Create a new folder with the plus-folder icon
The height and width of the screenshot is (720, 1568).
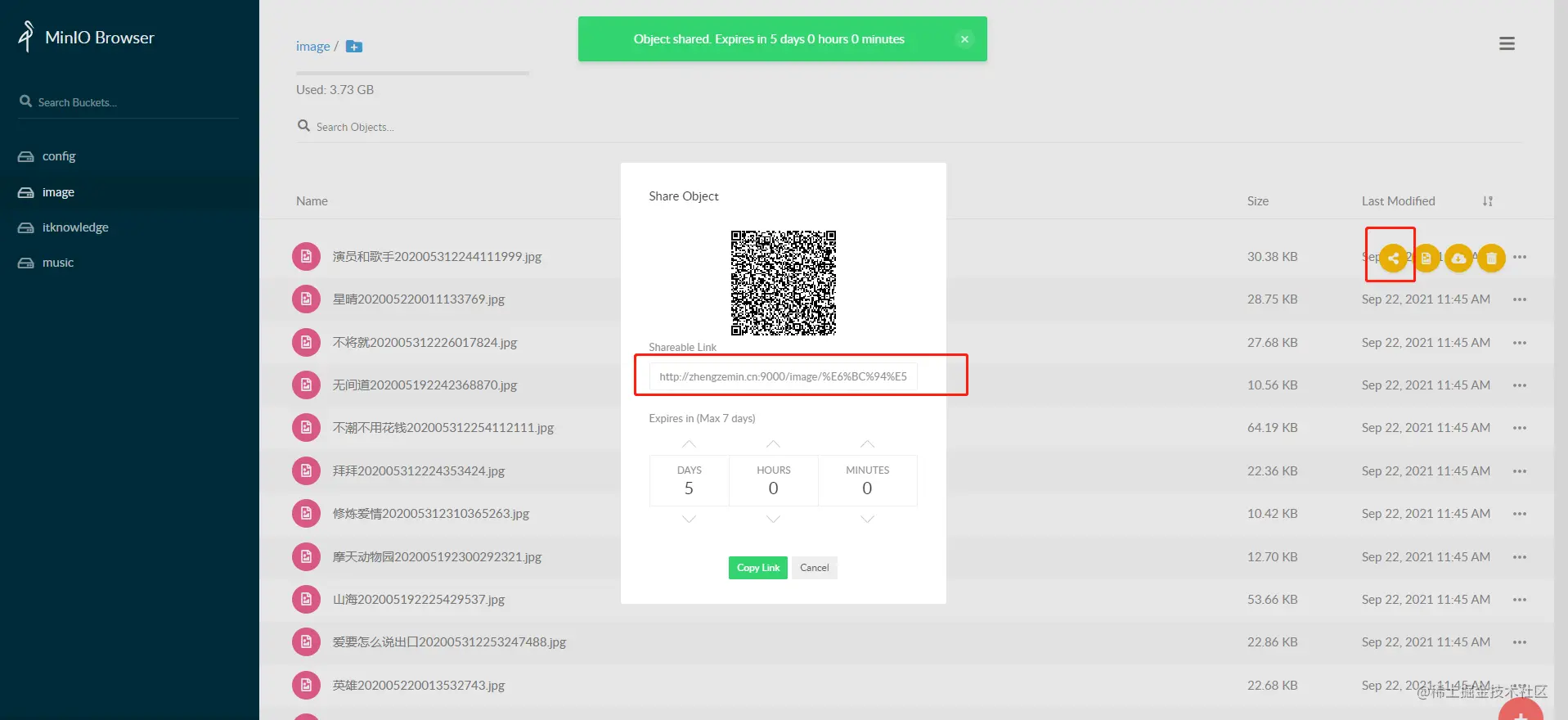point(354,47)
